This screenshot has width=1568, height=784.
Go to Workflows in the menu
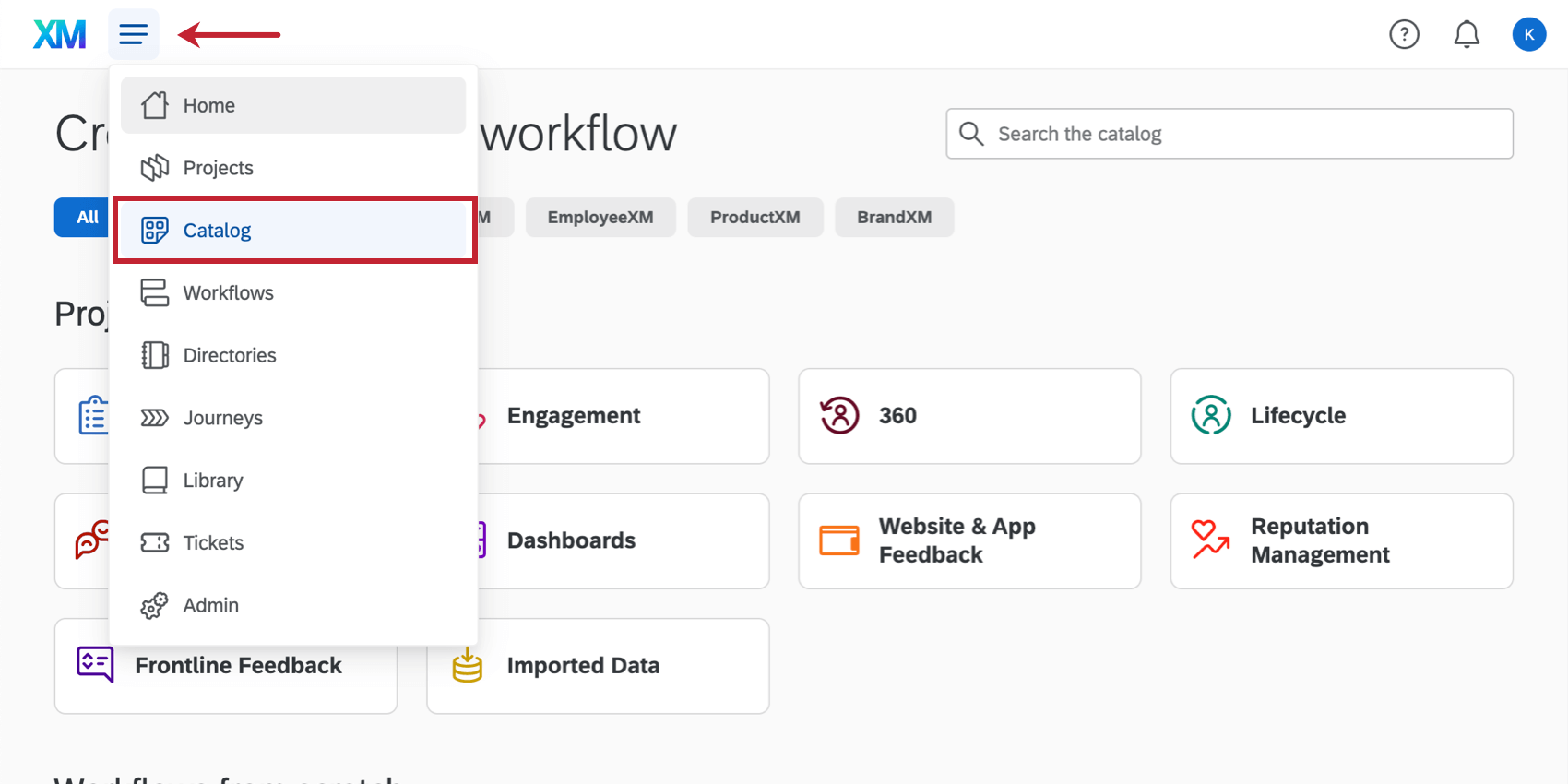293,292
